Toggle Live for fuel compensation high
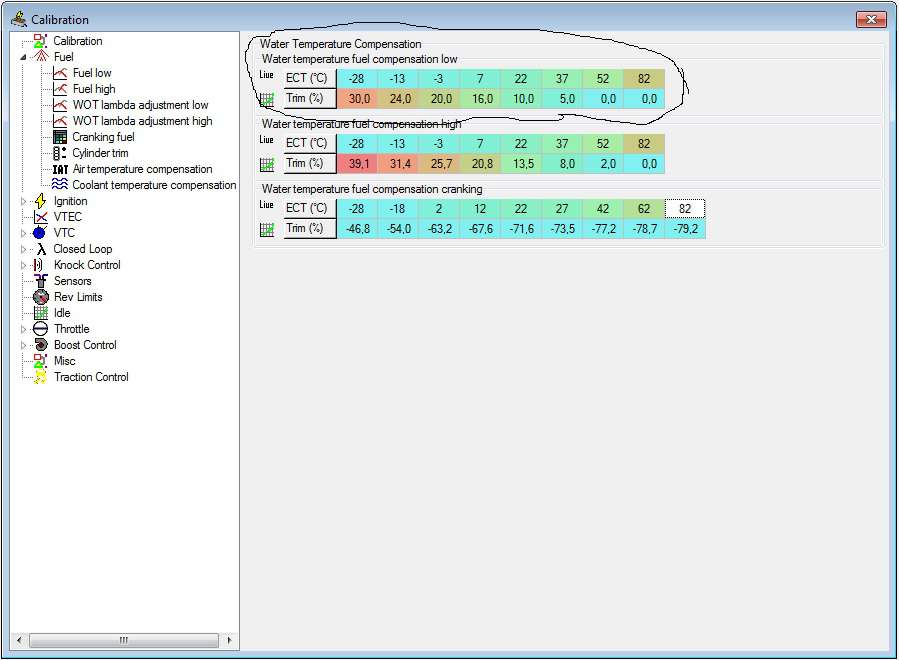 pyautogui.click(x=267, y=139)
